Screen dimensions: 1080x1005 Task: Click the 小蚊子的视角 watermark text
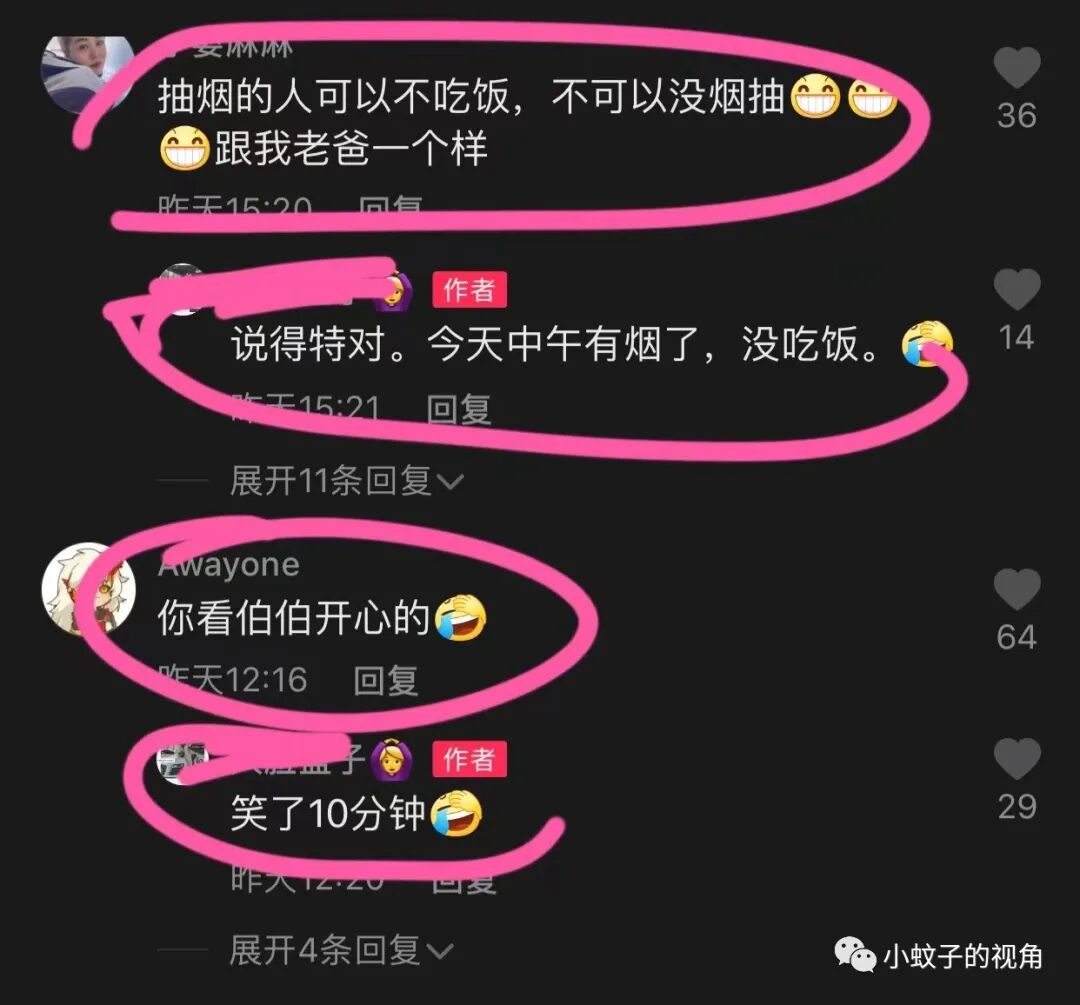point(963,956)
